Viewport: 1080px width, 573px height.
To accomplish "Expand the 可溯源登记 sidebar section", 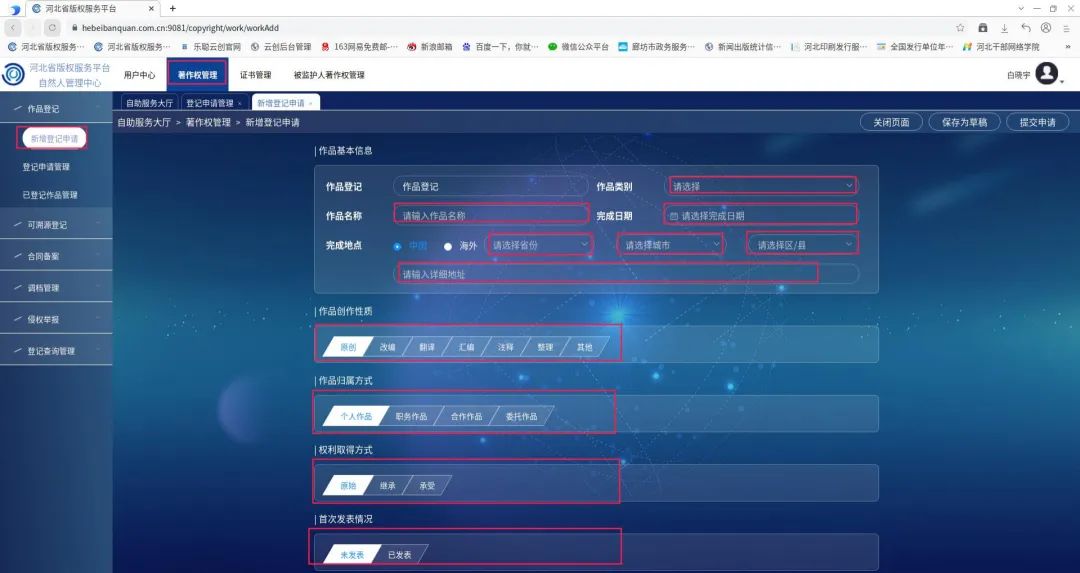I will [56, 225].
